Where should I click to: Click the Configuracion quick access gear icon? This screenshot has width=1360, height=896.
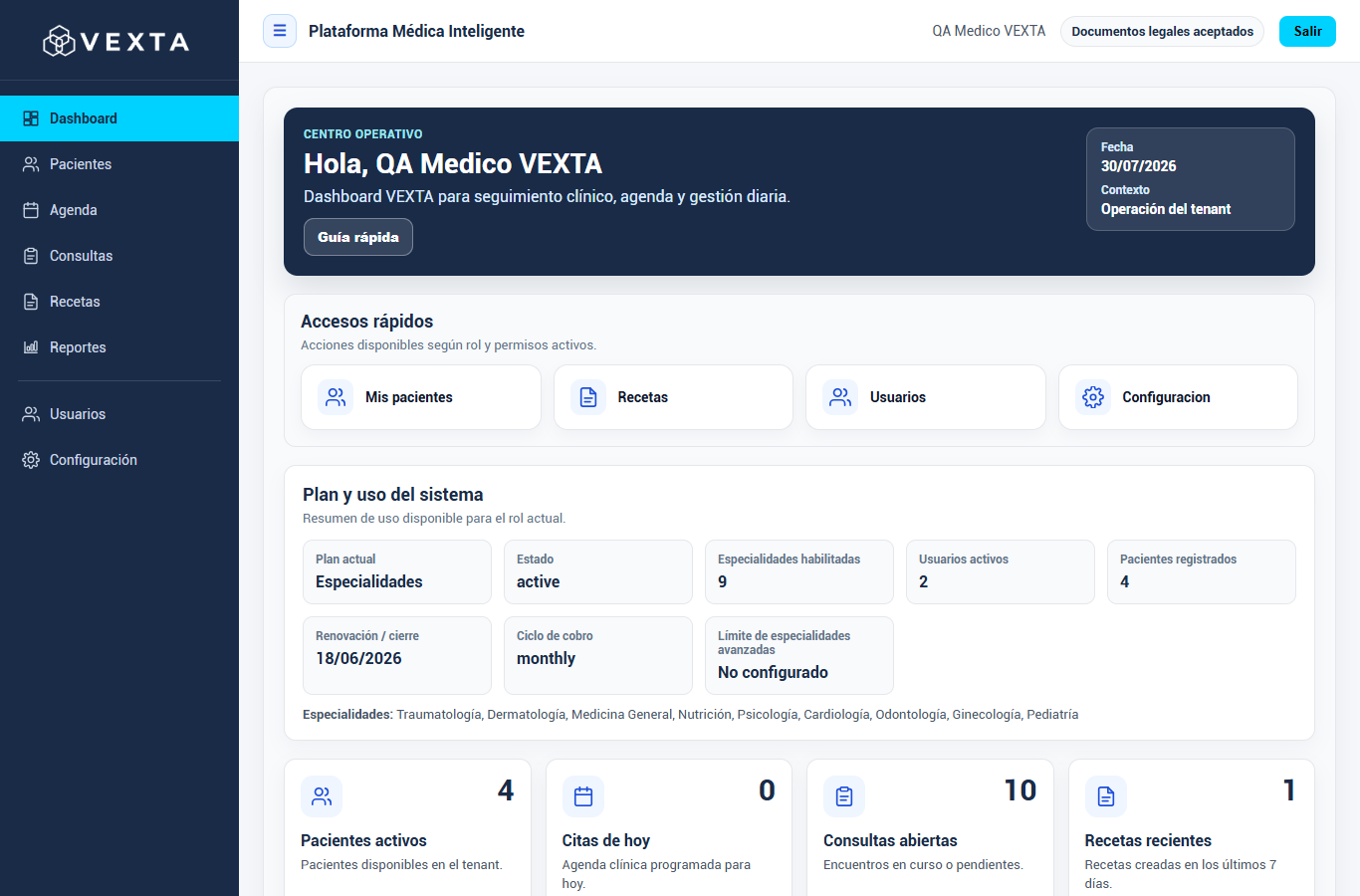coord(1093,397)
